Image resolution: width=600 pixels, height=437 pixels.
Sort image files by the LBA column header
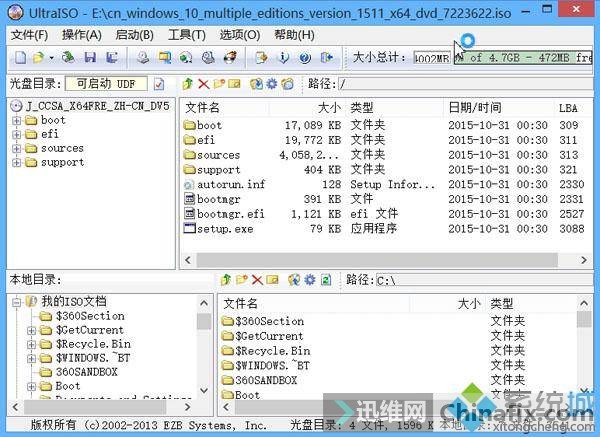tap(573, 108)
